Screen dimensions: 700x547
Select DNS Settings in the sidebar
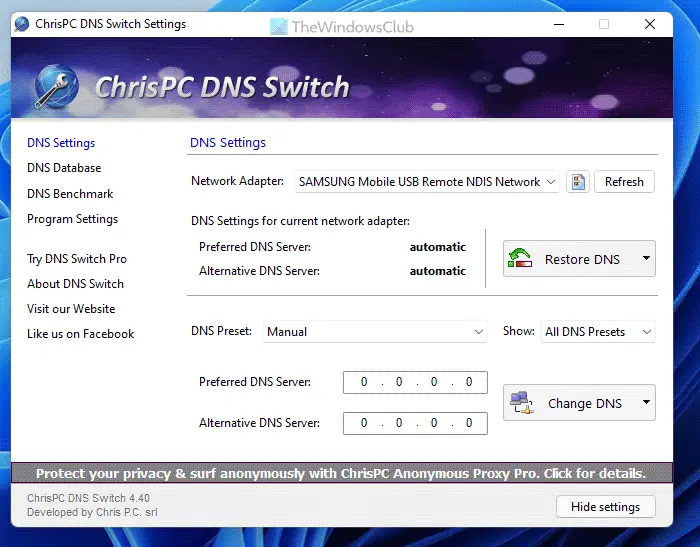[x=61, y=143]
